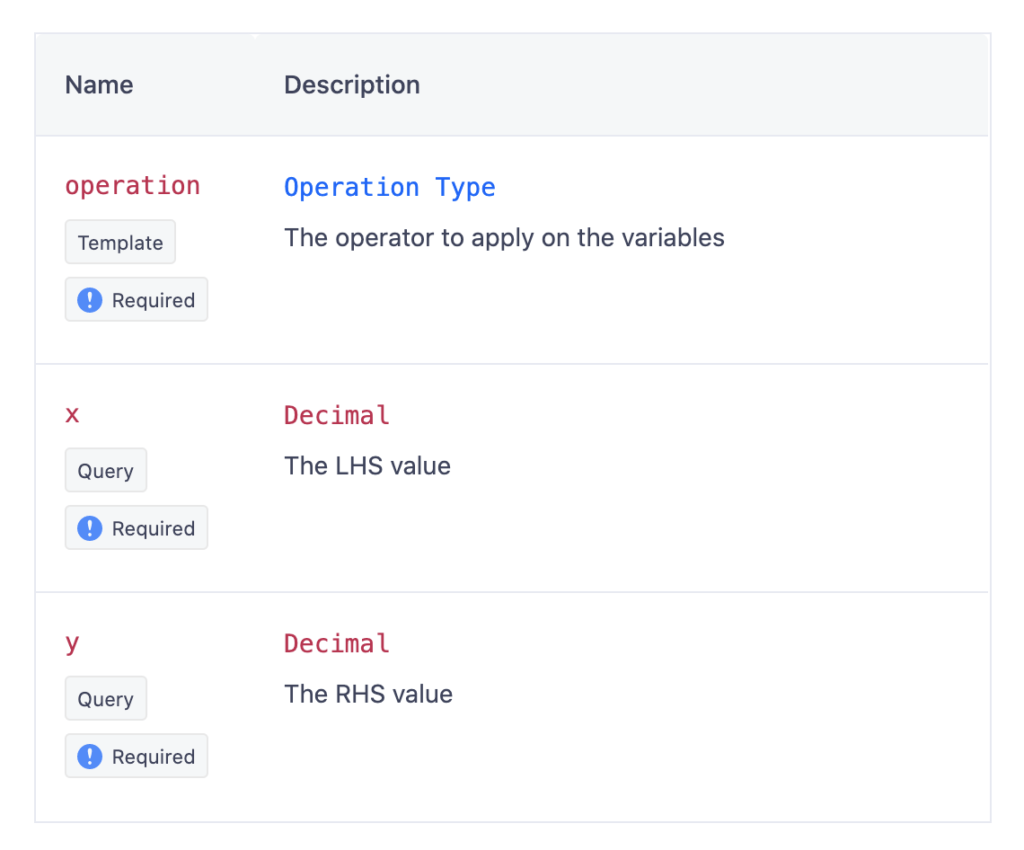This screenshot has width=1024, height=850.
Task: Click the Required badge in operation row
Action: 136,299
